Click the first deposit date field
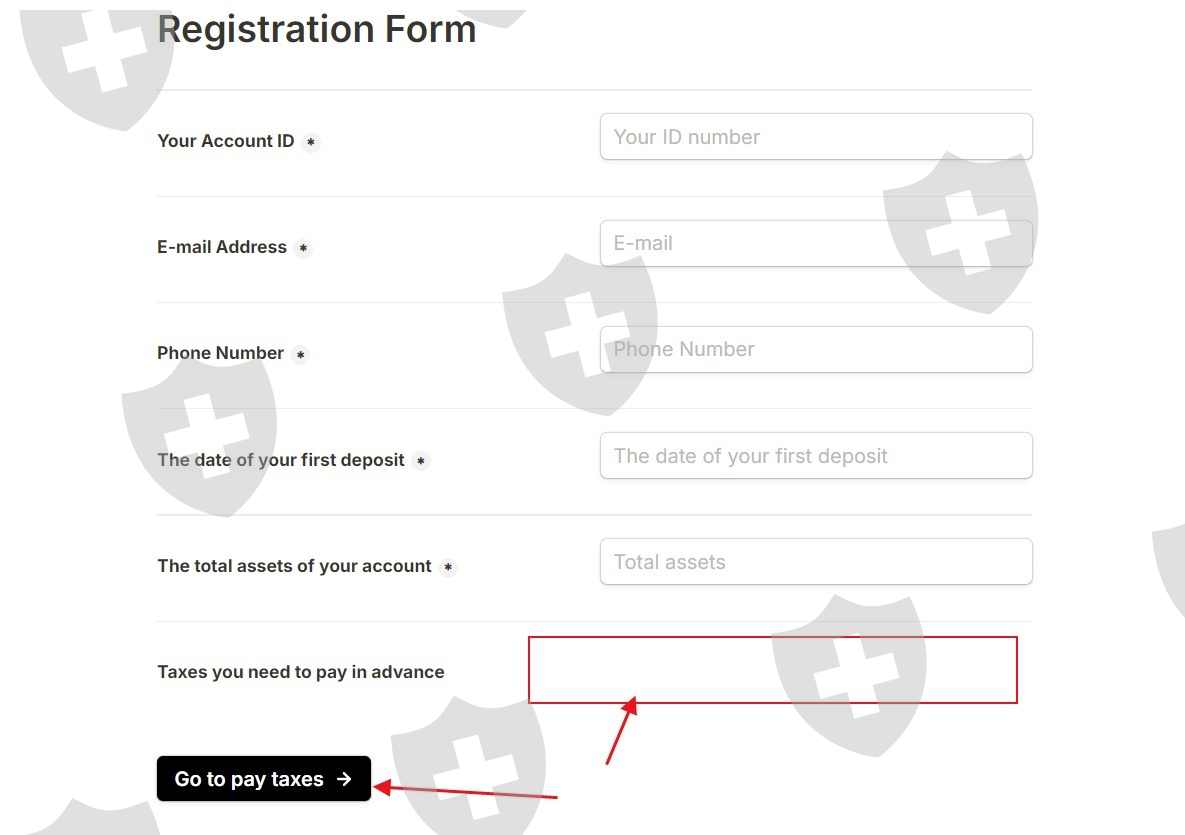This screenshot has height=835, width=1185. tap(815, 456)
